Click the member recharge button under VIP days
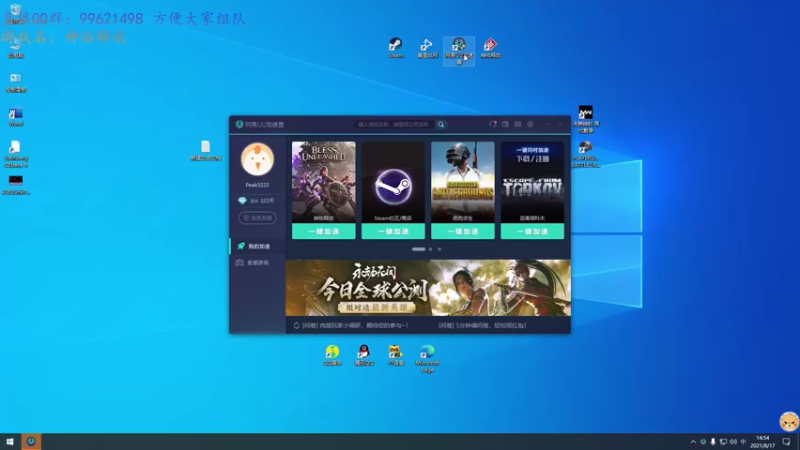The width and height of the screenshot is (800, 450). click(257, 218)
